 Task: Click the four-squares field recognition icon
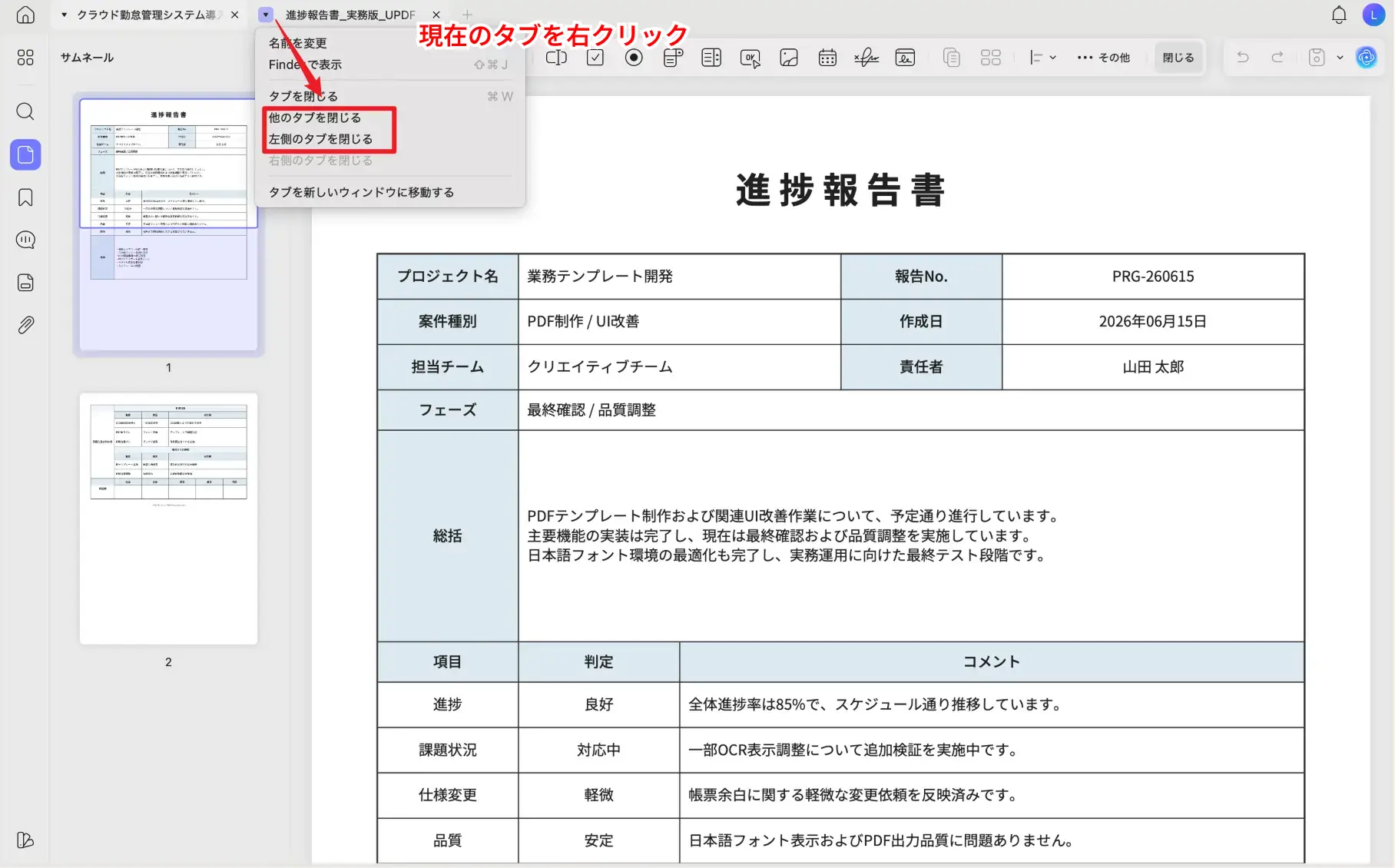coord(991,58)
